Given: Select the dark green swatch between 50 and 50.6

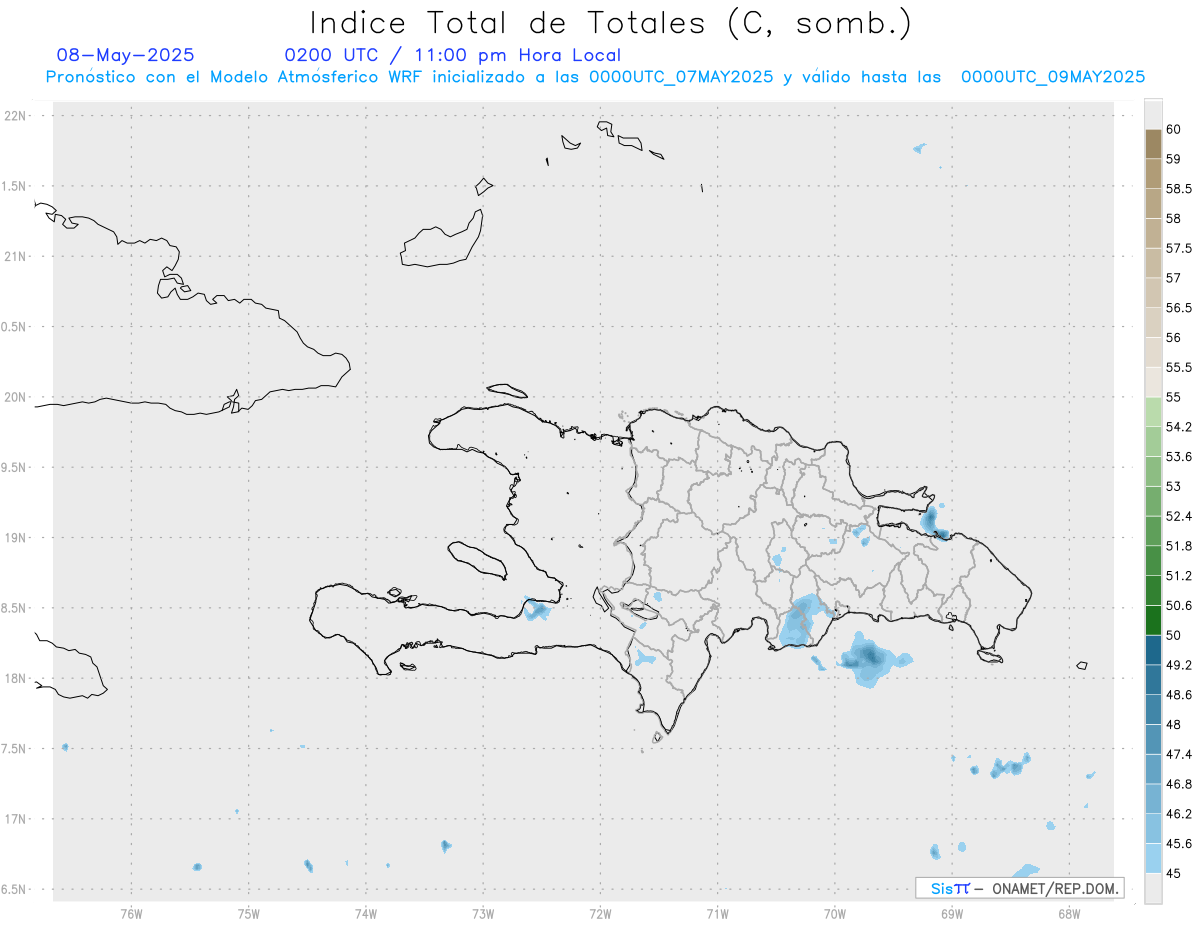Looking at the screenshot, I should coord(1153,620).
